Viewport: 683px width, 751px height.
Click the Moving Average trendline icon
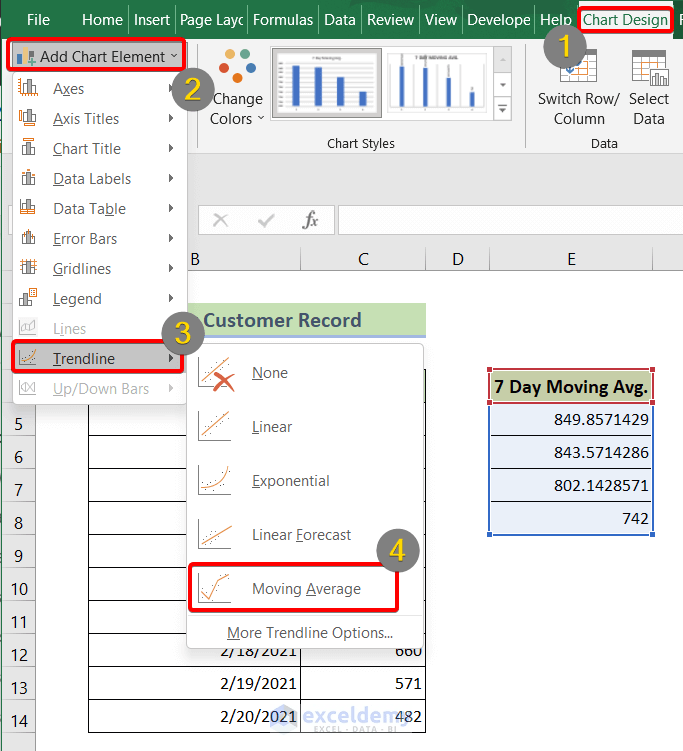coord(215,588)
